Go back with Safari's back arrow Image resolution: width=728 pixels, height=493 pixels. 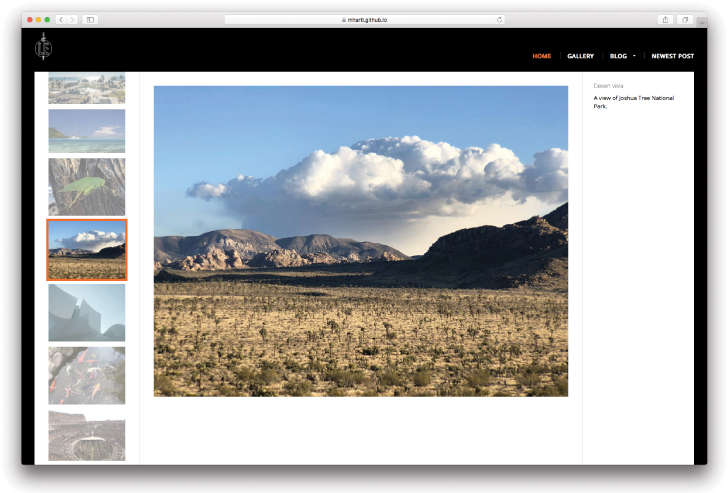point(61,19)
